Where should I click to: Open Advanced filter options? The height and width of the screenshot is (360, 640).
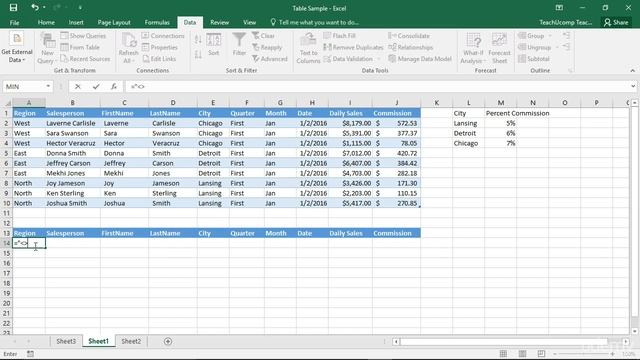pyautogui.click(x=269, y=59)
